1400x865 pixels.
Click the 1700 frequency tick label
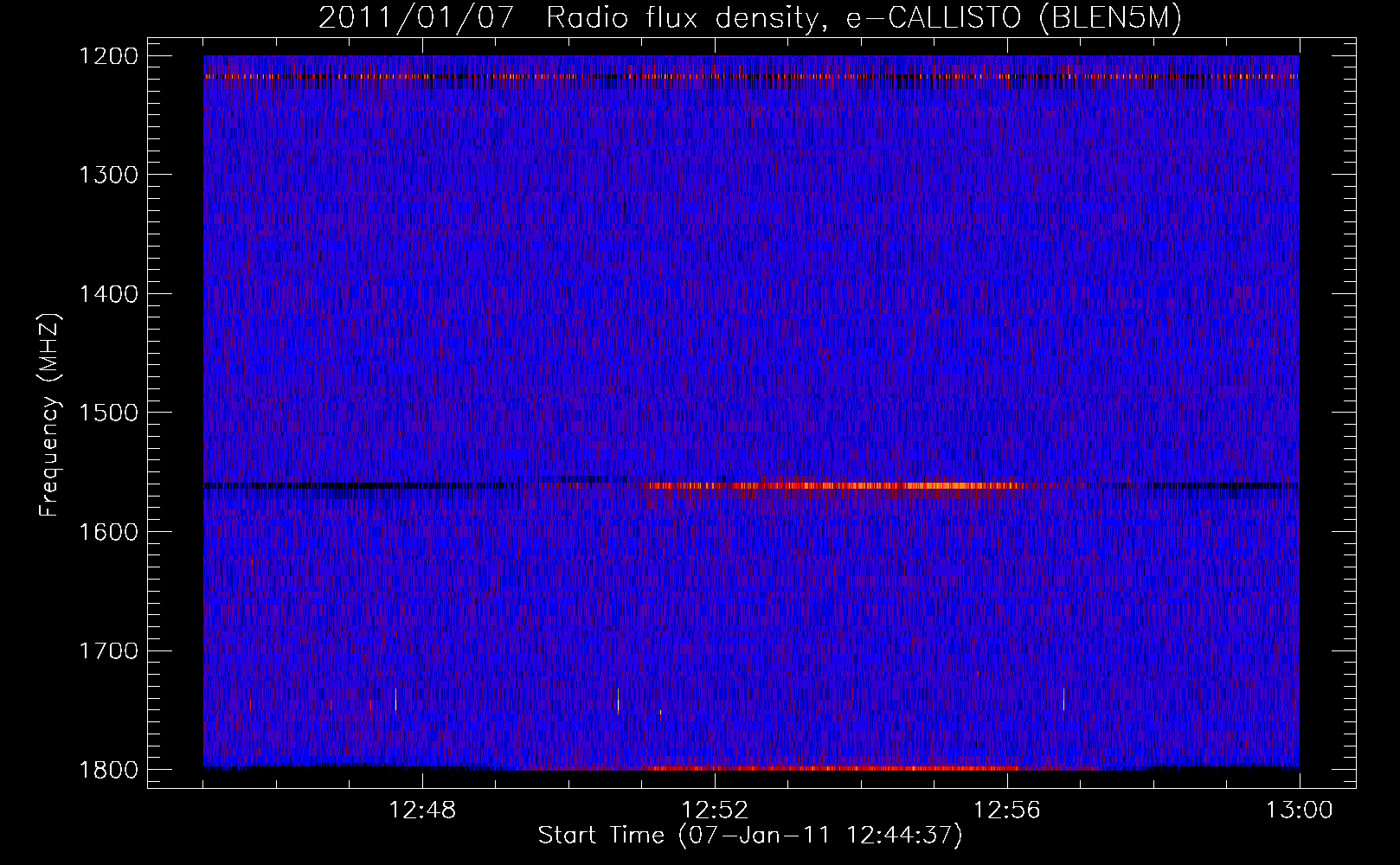click(108, 650)
